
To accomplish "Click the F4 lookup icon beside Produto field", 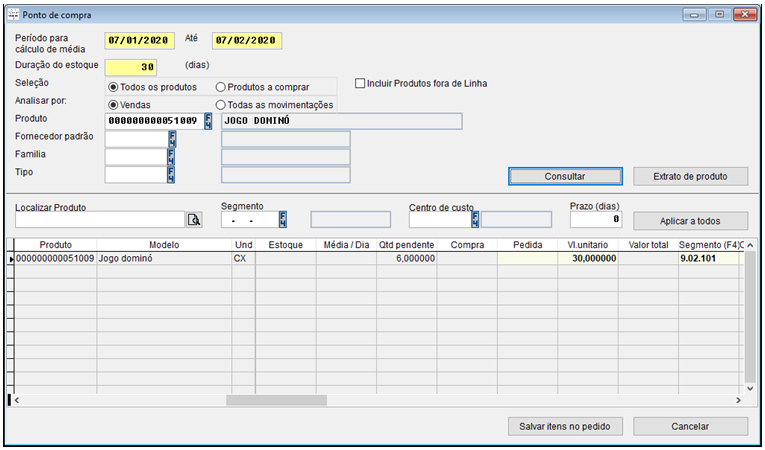I will click(x=209, y=121).
